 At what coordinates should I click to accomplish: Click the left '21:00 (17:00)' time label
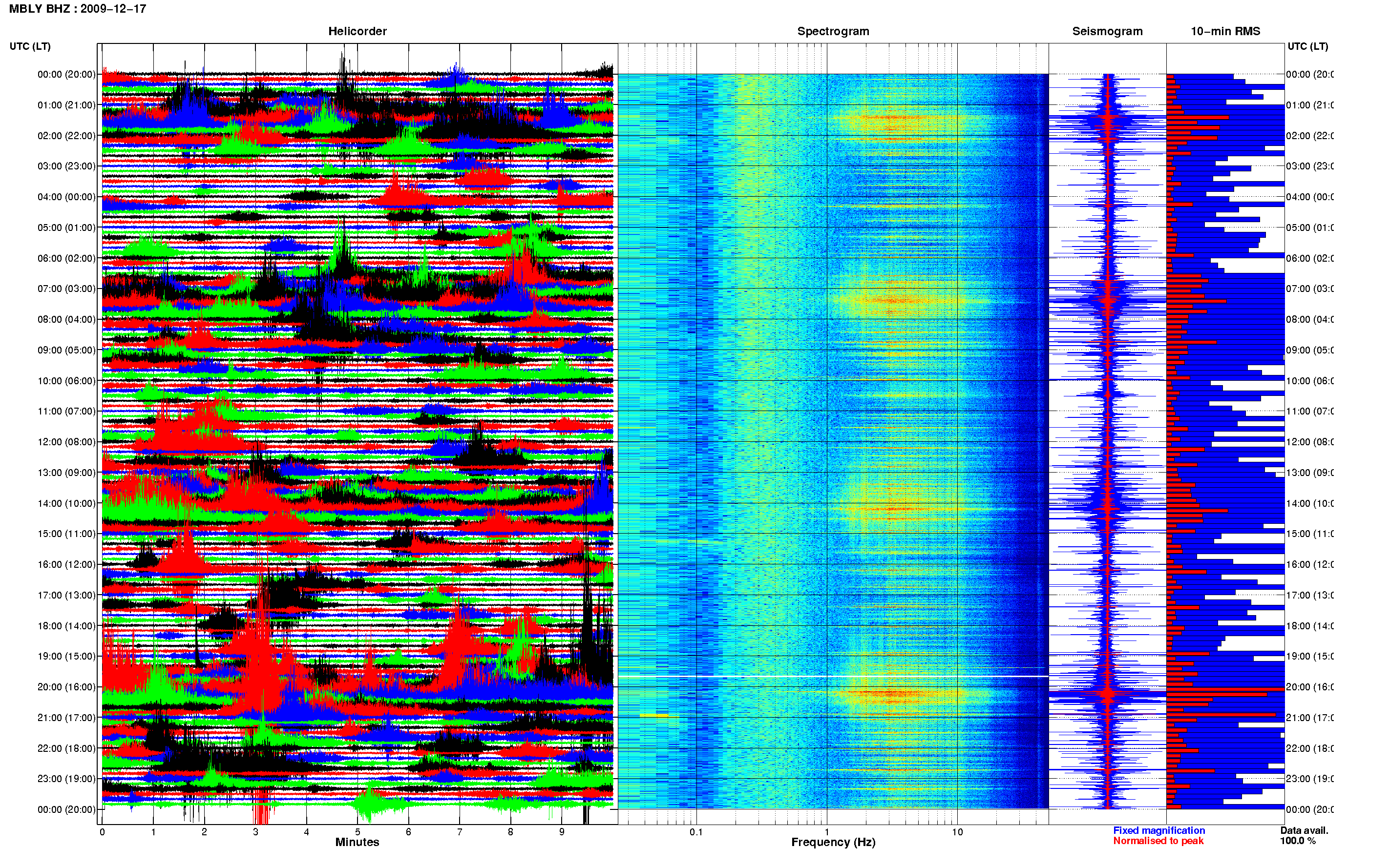tap(66, 718)
